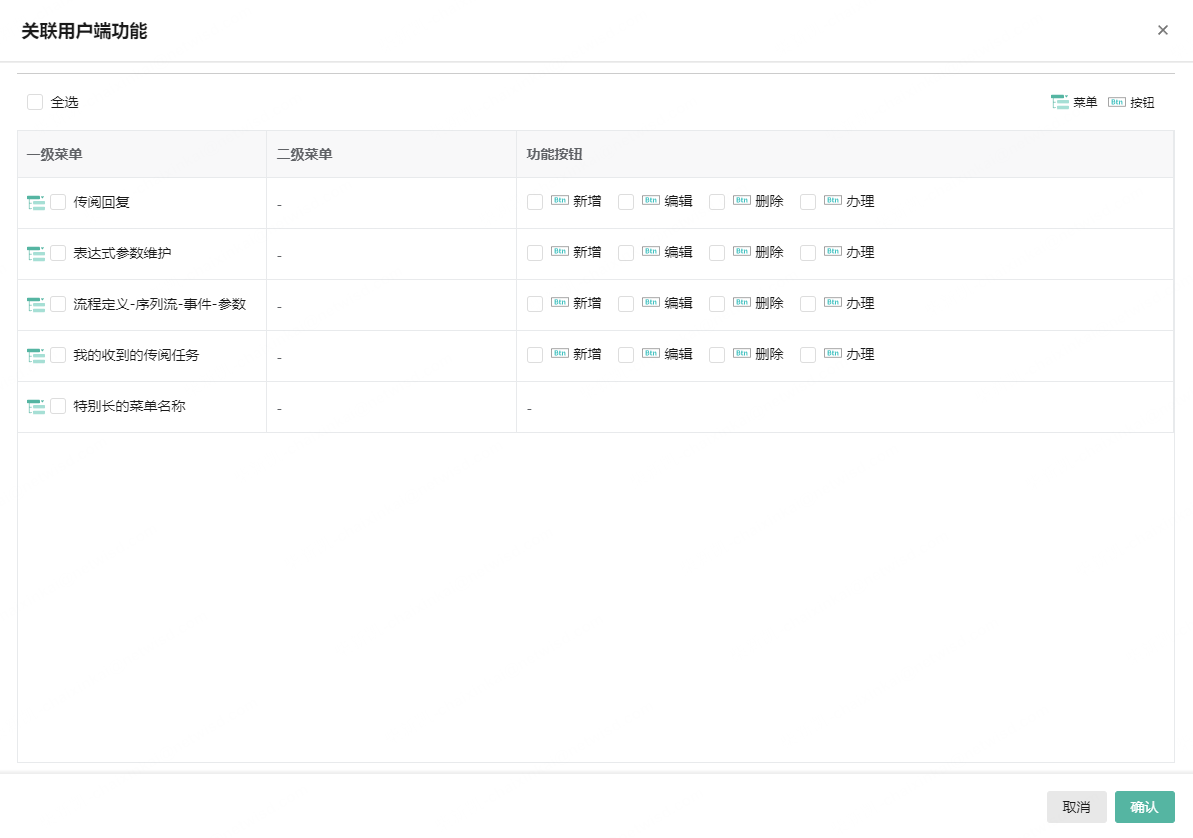Click the 功能按钮 column header
Viewport: 1193px width, 838px height.
[555, 154]
